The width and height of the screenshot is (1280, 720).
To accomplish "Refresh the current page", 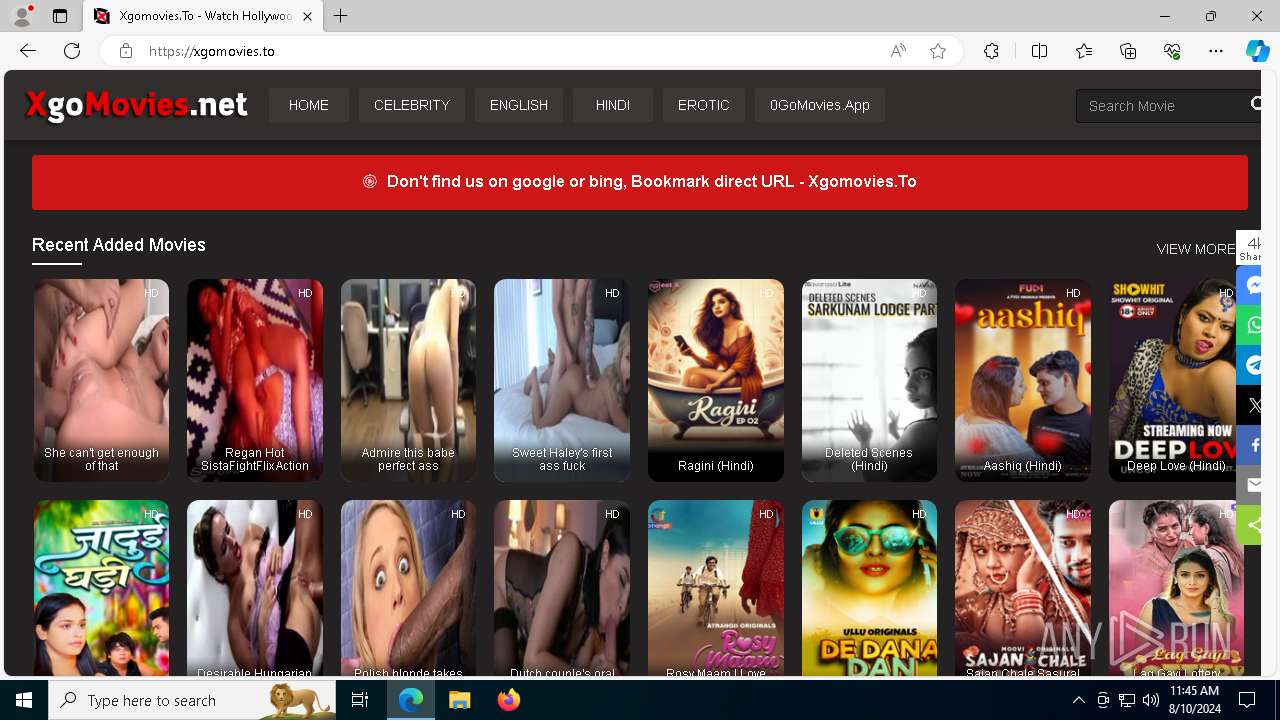I will (x=72, y=51).
